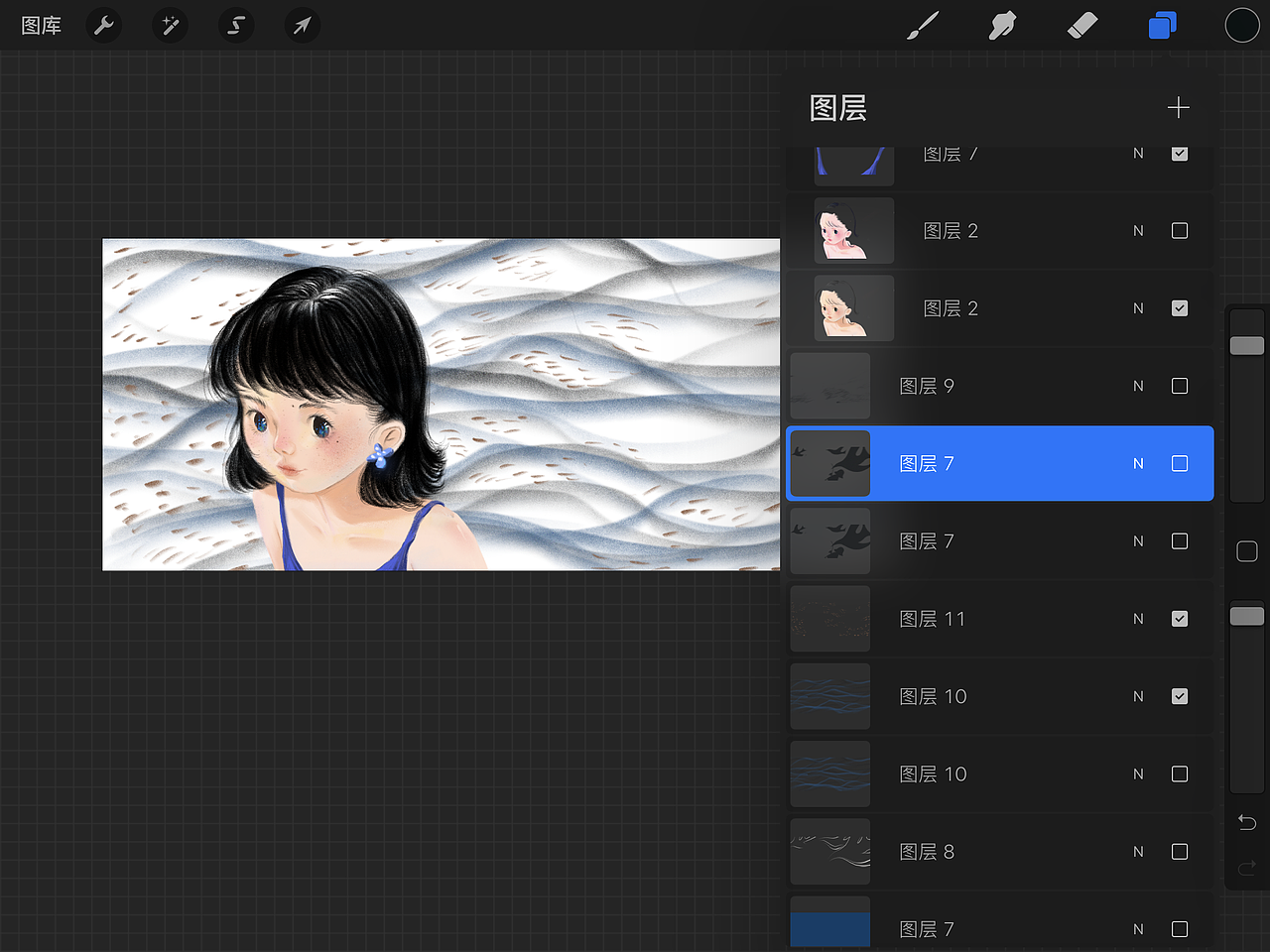Tap thumbnail of the hidden 图层 2
1270x952 pixels.
tap(854, 231)
